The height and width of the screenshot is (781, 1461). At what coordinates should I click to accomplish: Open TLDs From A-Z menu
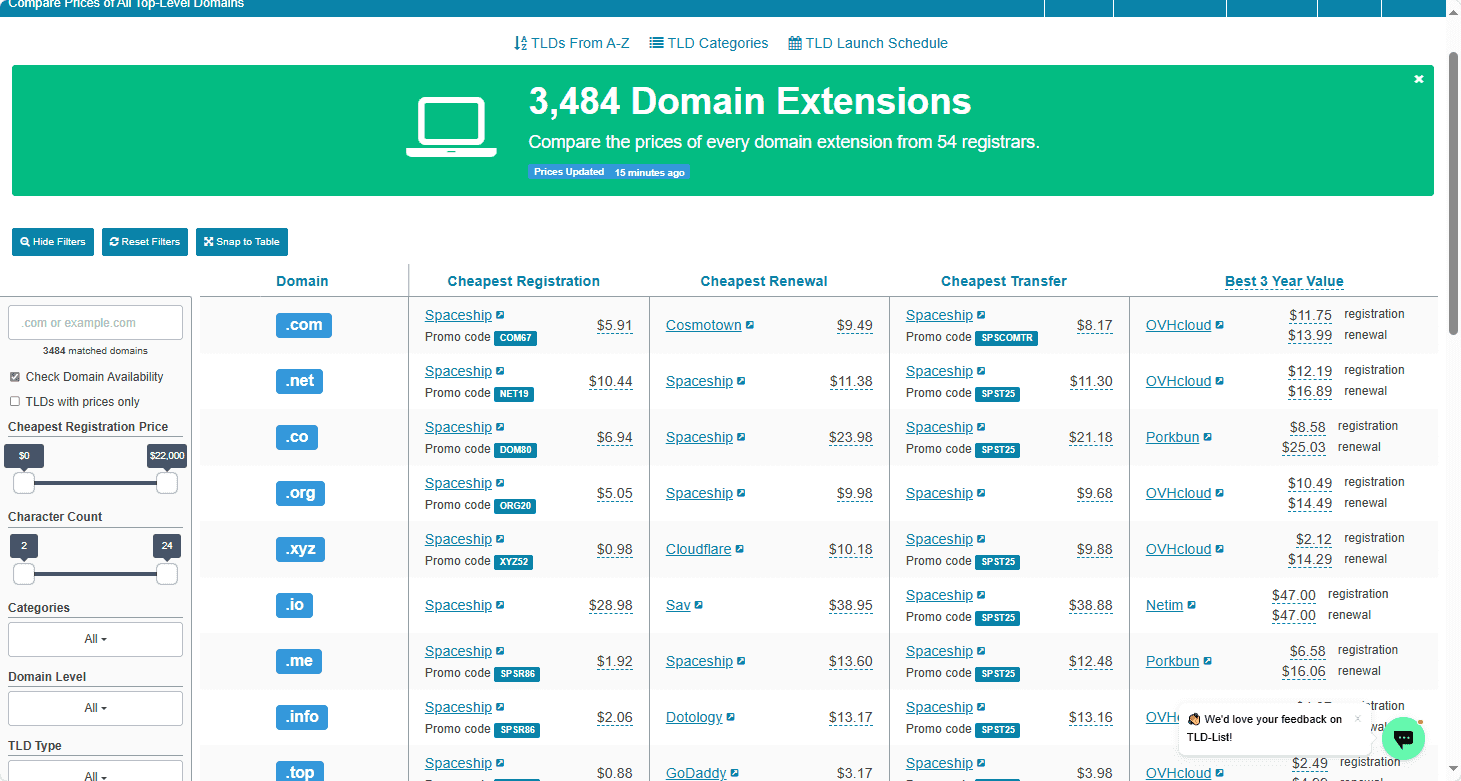572,43
